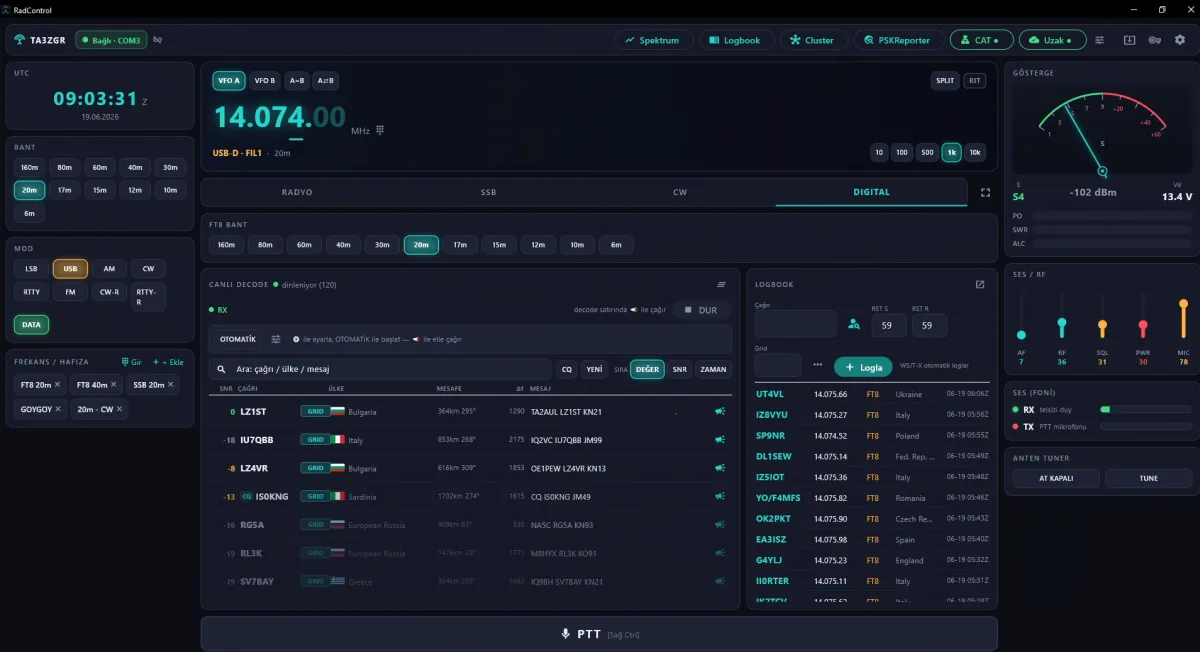This screenshot has height=652, width=1200.
Task: Add a memory with + Ekle
Action: point(167,362)
